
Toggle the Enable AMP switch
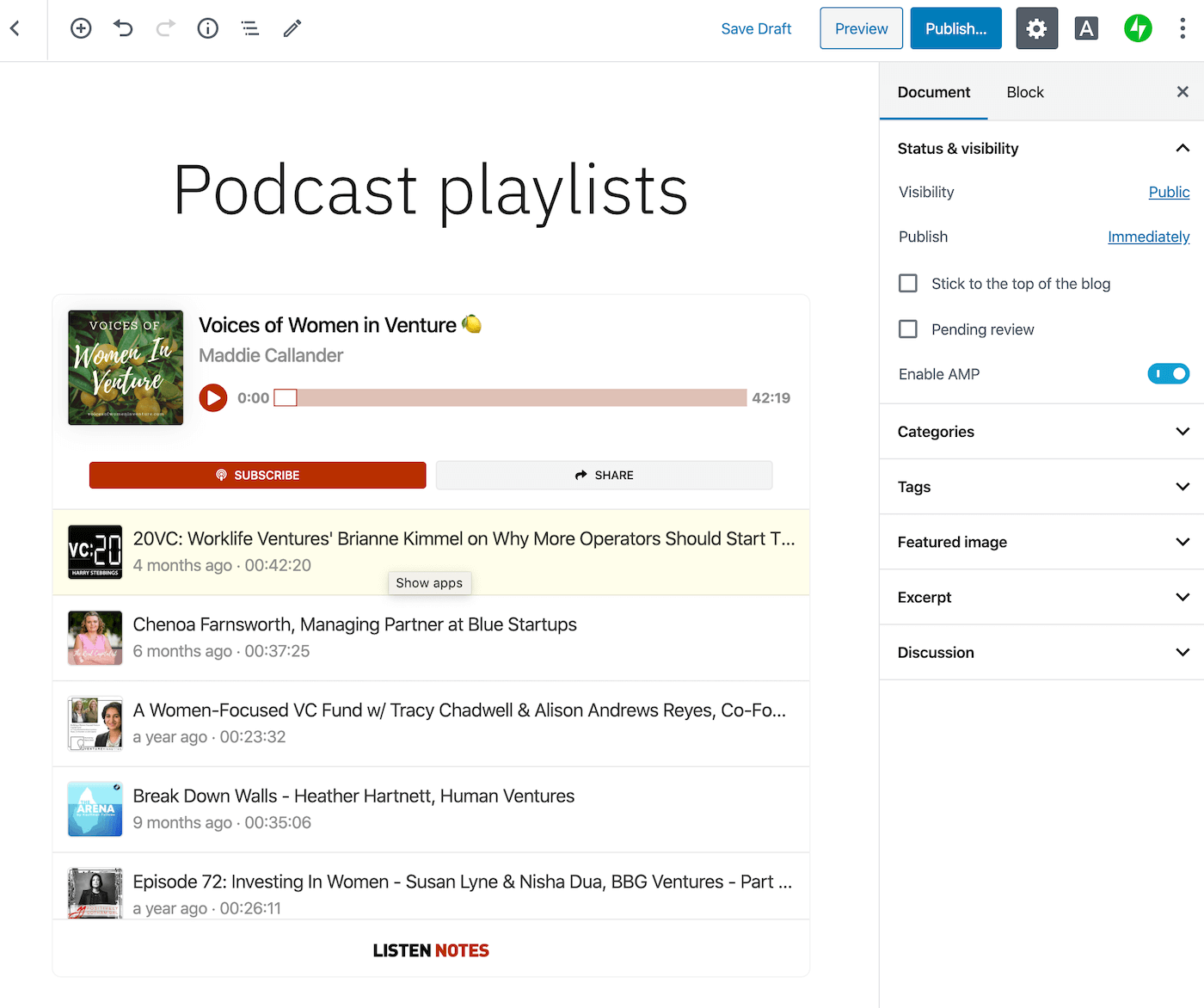[x=1169, y=373]
